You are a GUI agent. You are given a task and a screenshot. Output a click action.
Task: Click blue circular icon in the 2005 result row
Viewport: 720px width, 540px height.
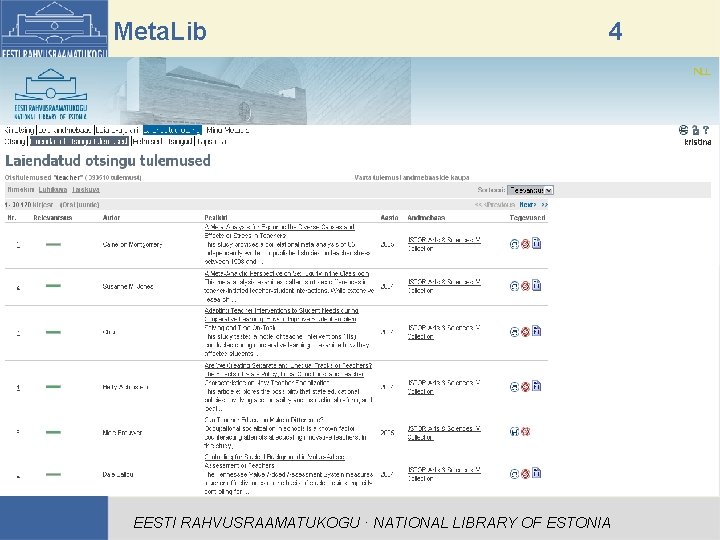(x=514, y=432)
